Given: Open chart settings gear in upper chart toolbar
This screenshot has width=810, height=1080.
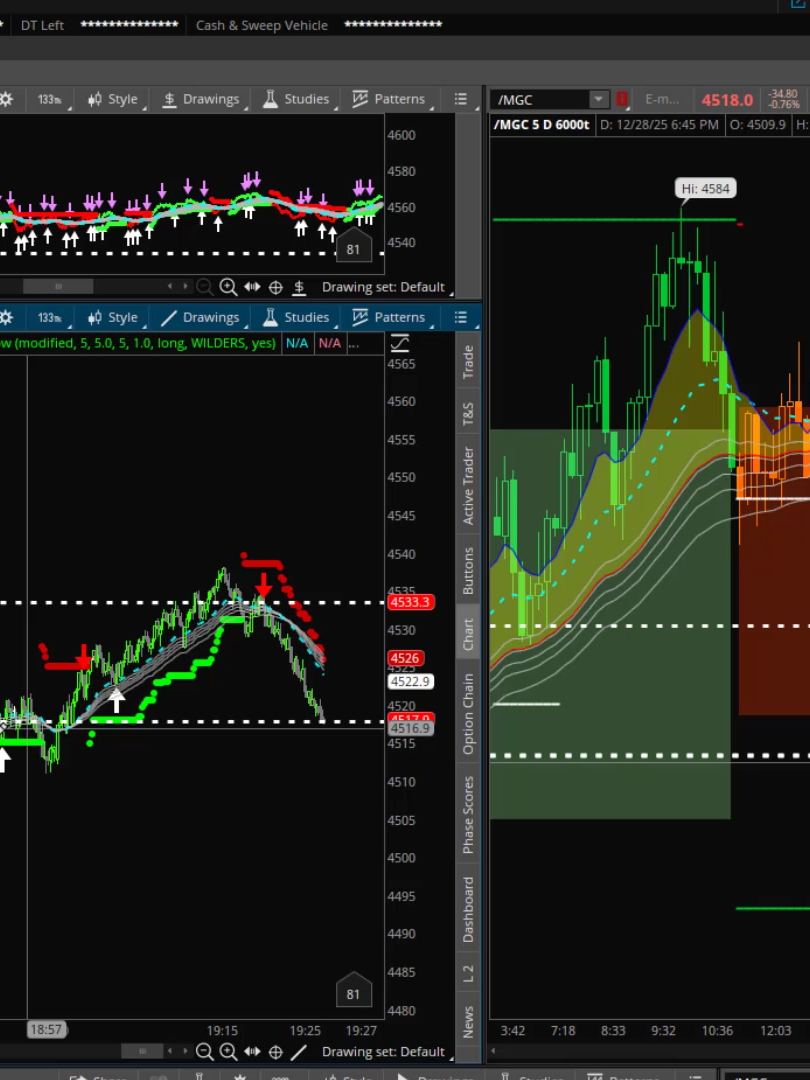Looking at the screenshot, I should click(6, 99).
